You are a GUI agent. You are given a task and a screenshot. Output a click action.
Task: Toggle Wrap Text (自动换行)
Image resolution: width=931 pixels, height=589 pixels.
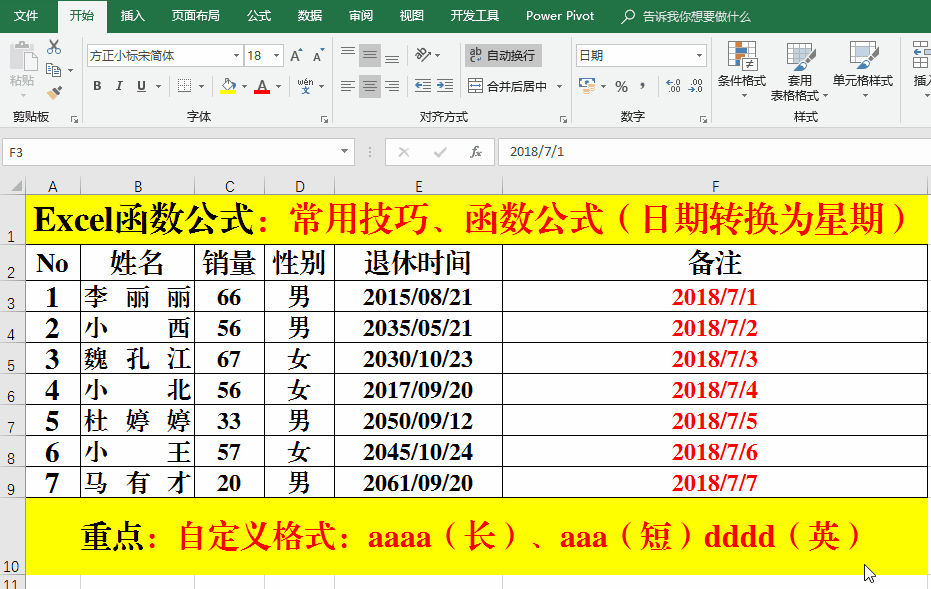click(502, 55)
